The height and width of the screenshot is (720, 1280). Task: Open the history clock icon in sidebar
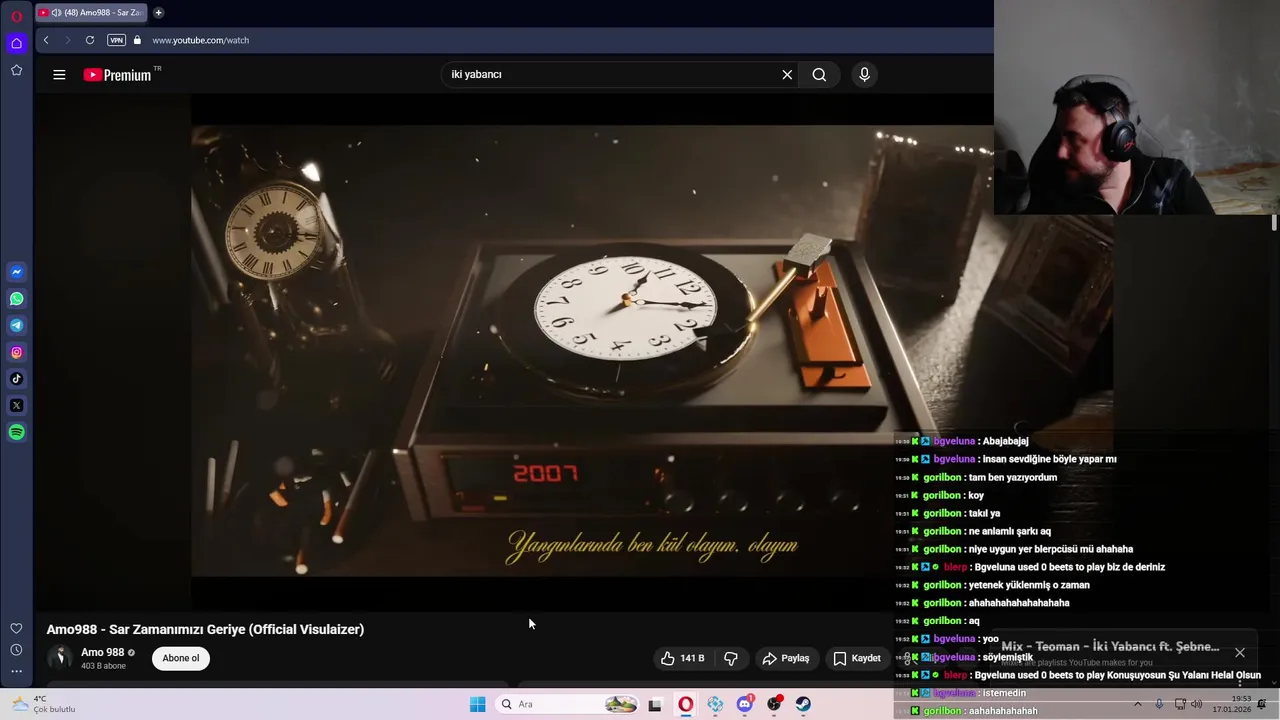click(x=16, y=650)
